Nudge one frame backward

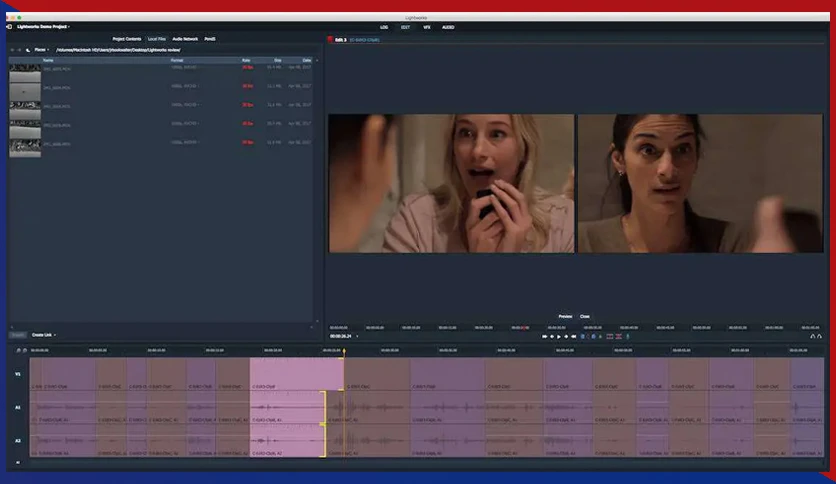pos(552,336)
